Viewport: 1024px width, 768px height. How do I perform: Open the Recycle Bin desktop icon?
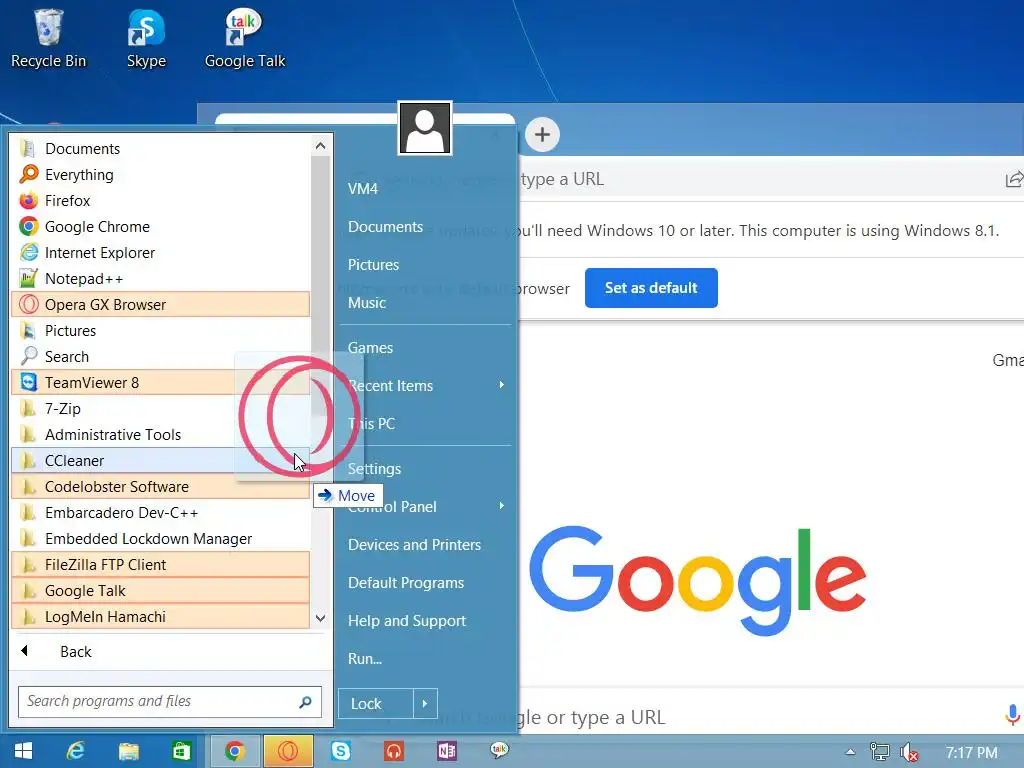(48, 39)
